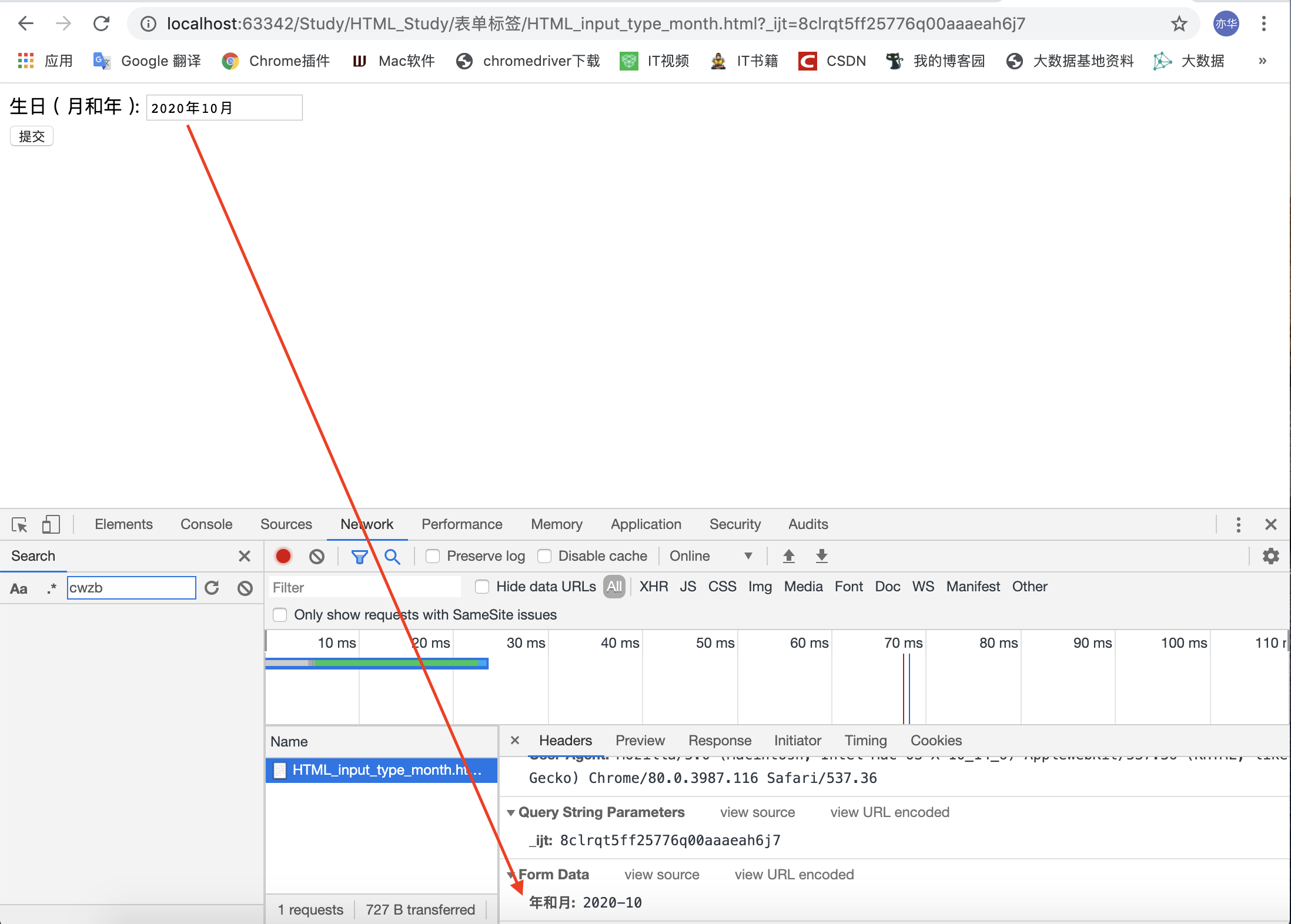Open the 我的博客园 bookmark
Viewport: 1291px width, 924px height.
click(x=935, y=61)
